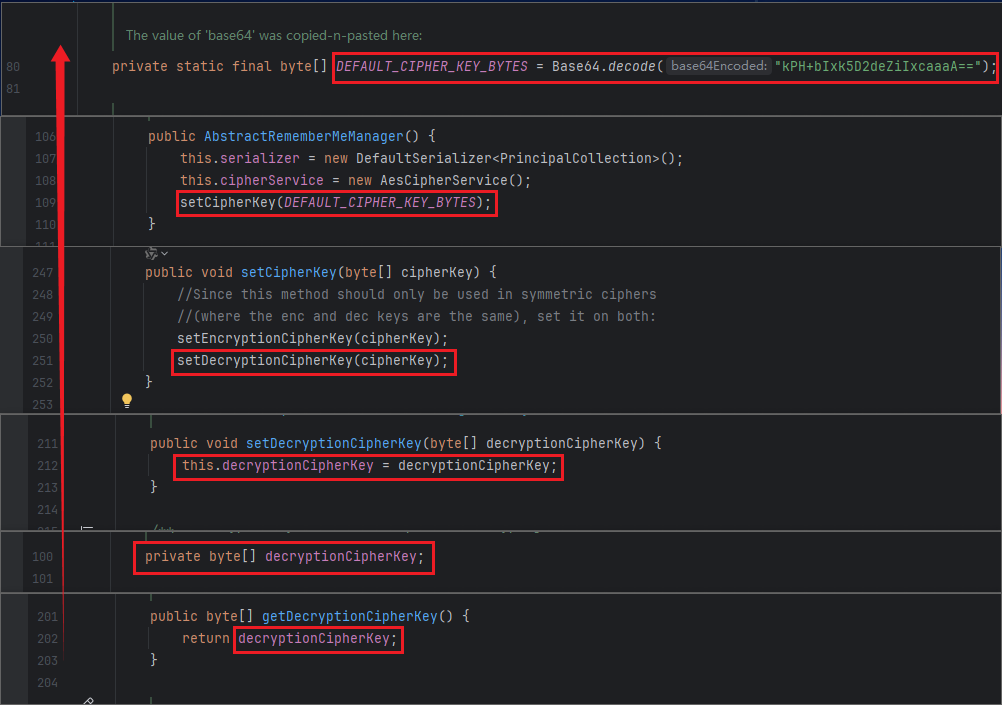Click the Base64 decode method call
1002x705 pixels.
[x=630, y=66]
